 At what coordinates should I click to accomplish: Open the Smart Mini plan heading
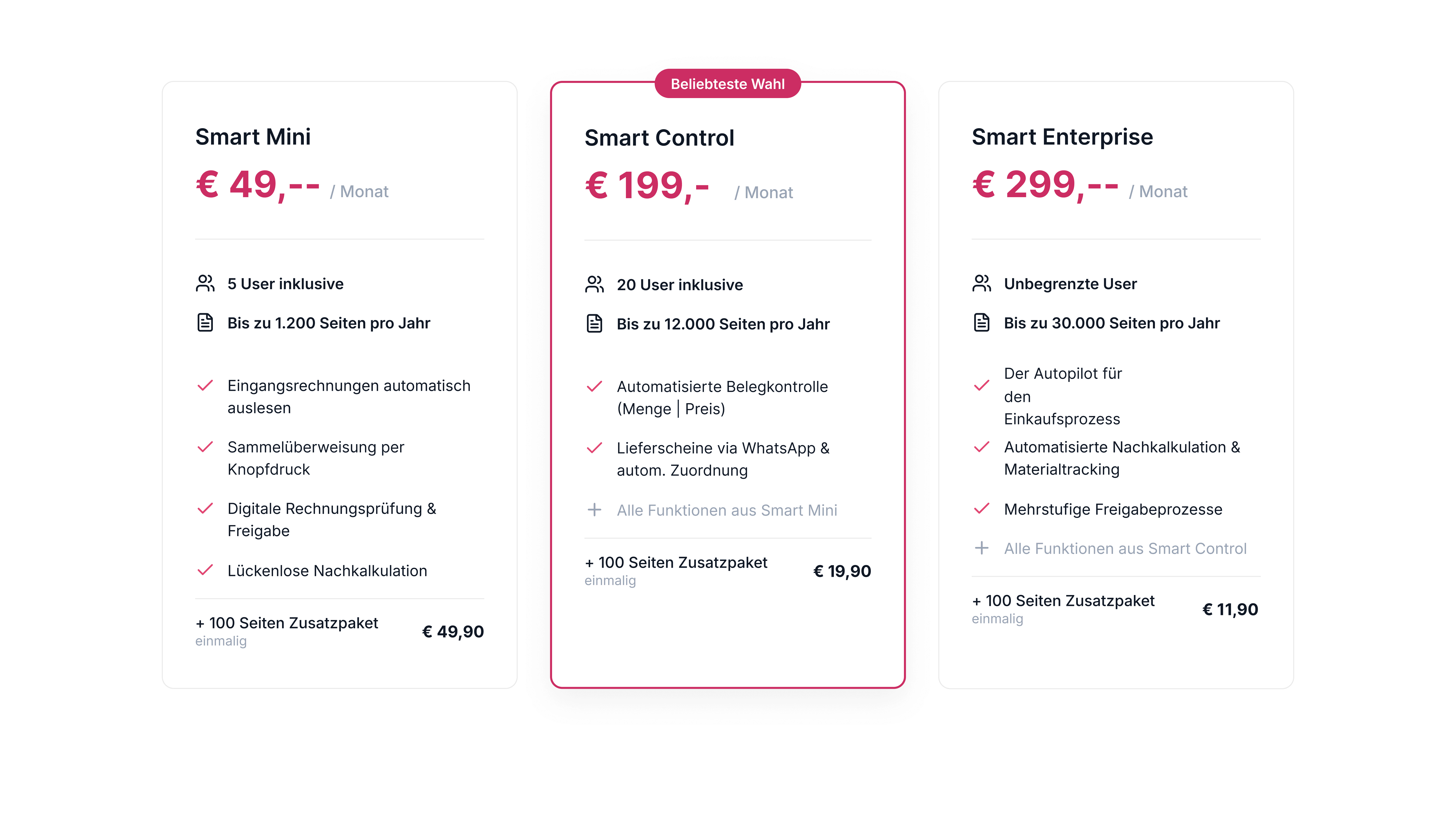253,137
